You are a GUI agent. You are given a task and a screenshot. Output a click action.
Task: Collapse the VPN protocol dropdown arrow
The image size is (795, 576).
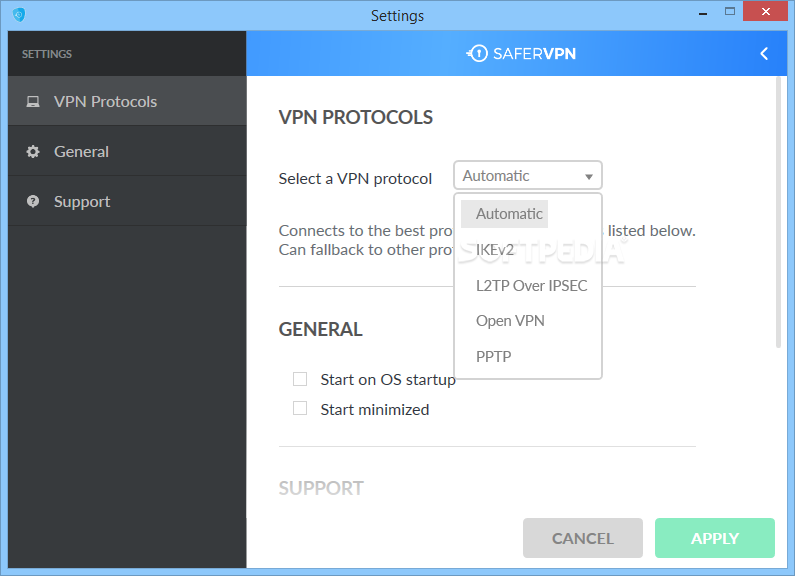589,176
